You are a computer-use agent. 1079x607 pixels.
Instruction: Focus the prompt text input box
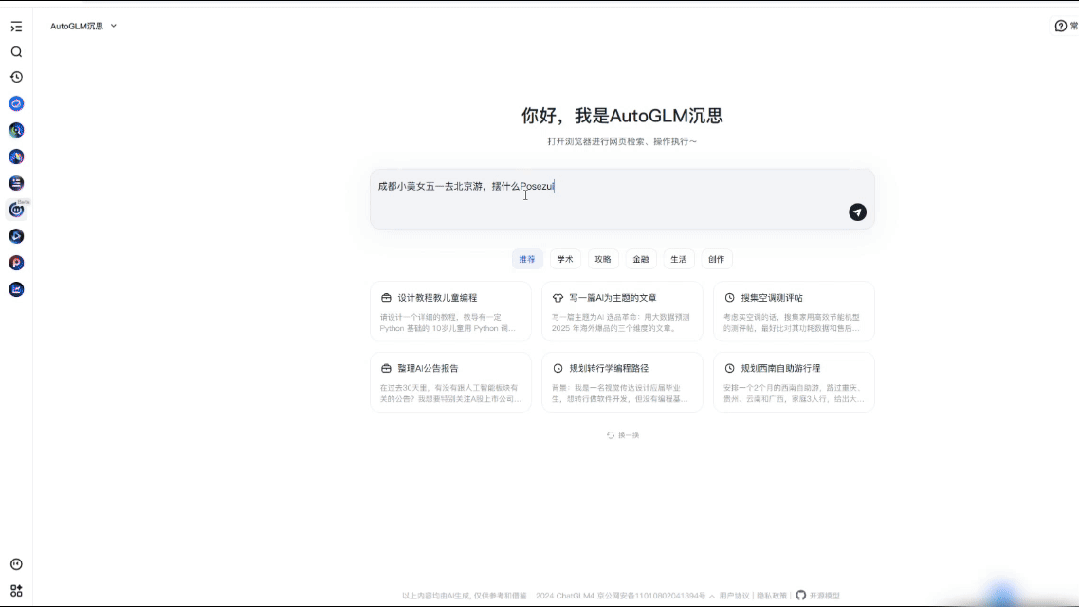click(x=622, y=200)
